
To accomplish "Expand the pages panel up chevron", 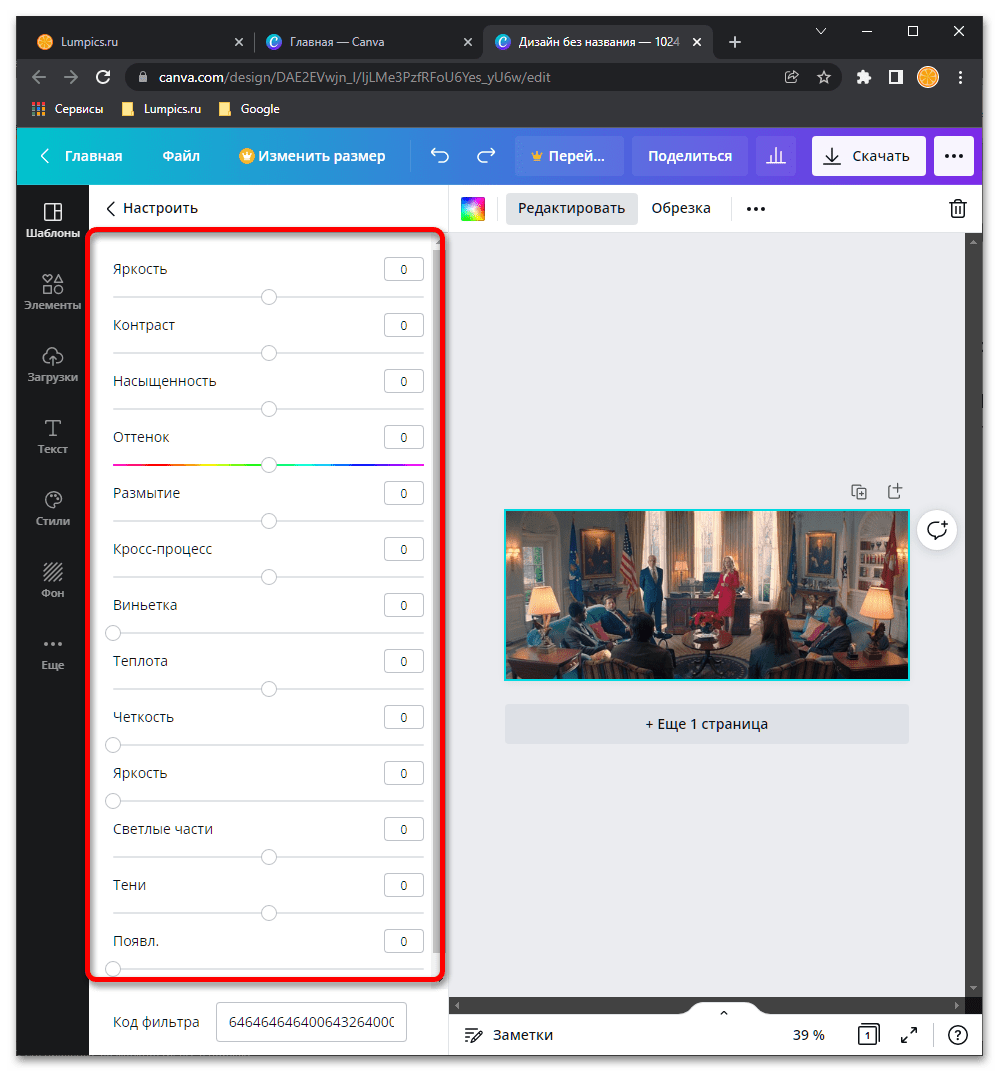I will [x=723, y=1013].
